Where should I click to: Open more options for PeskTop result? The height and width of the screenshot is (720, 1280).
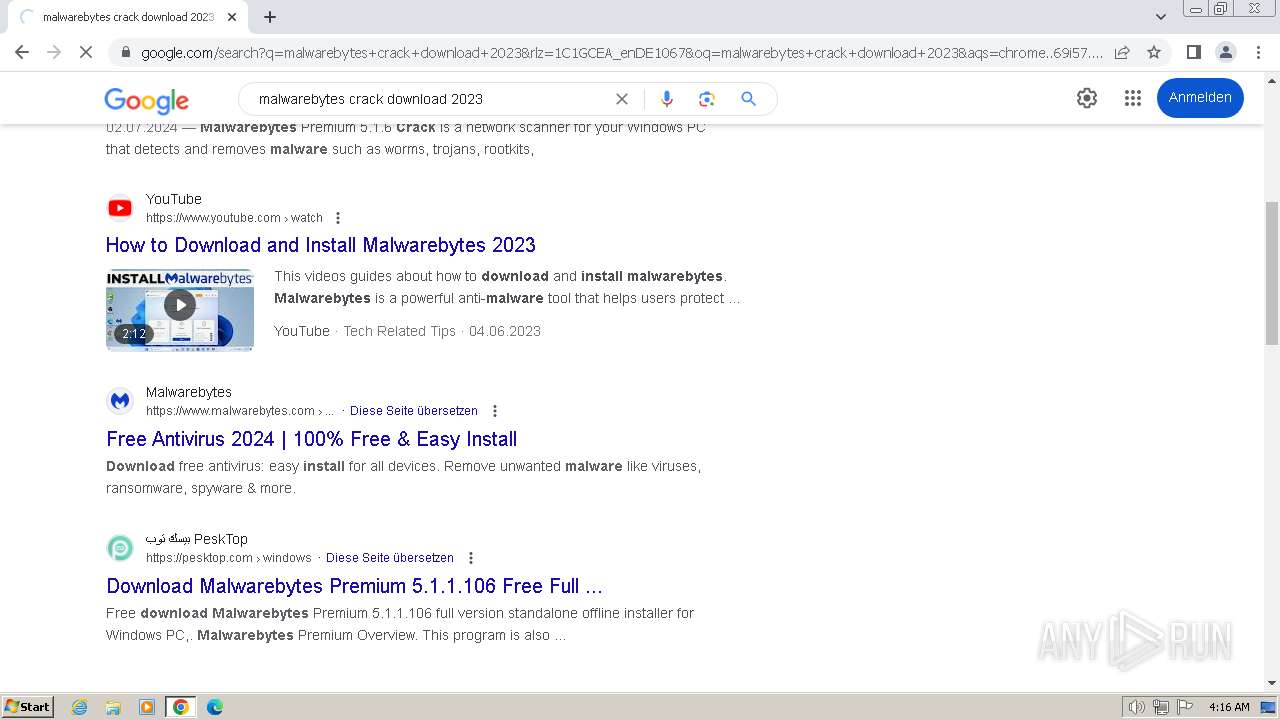pyautogui.click(x=470, y=558)
